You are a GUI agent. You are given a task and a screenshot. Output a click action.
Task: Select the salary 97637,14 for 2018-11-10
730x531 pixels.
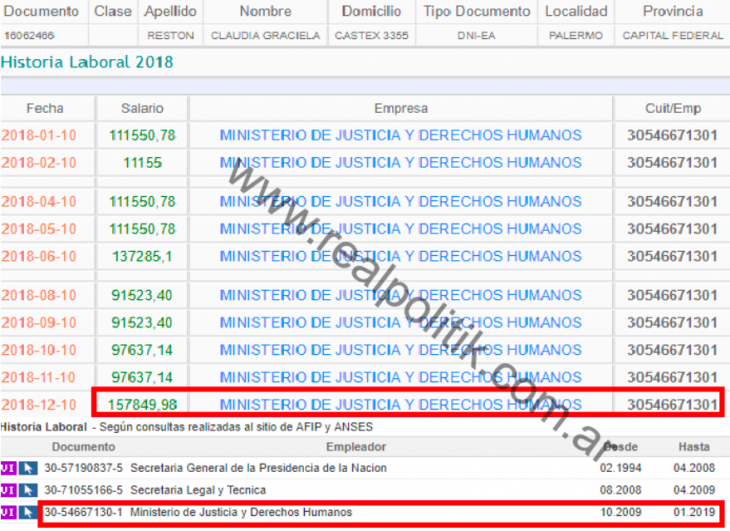(x=142, y=377)
